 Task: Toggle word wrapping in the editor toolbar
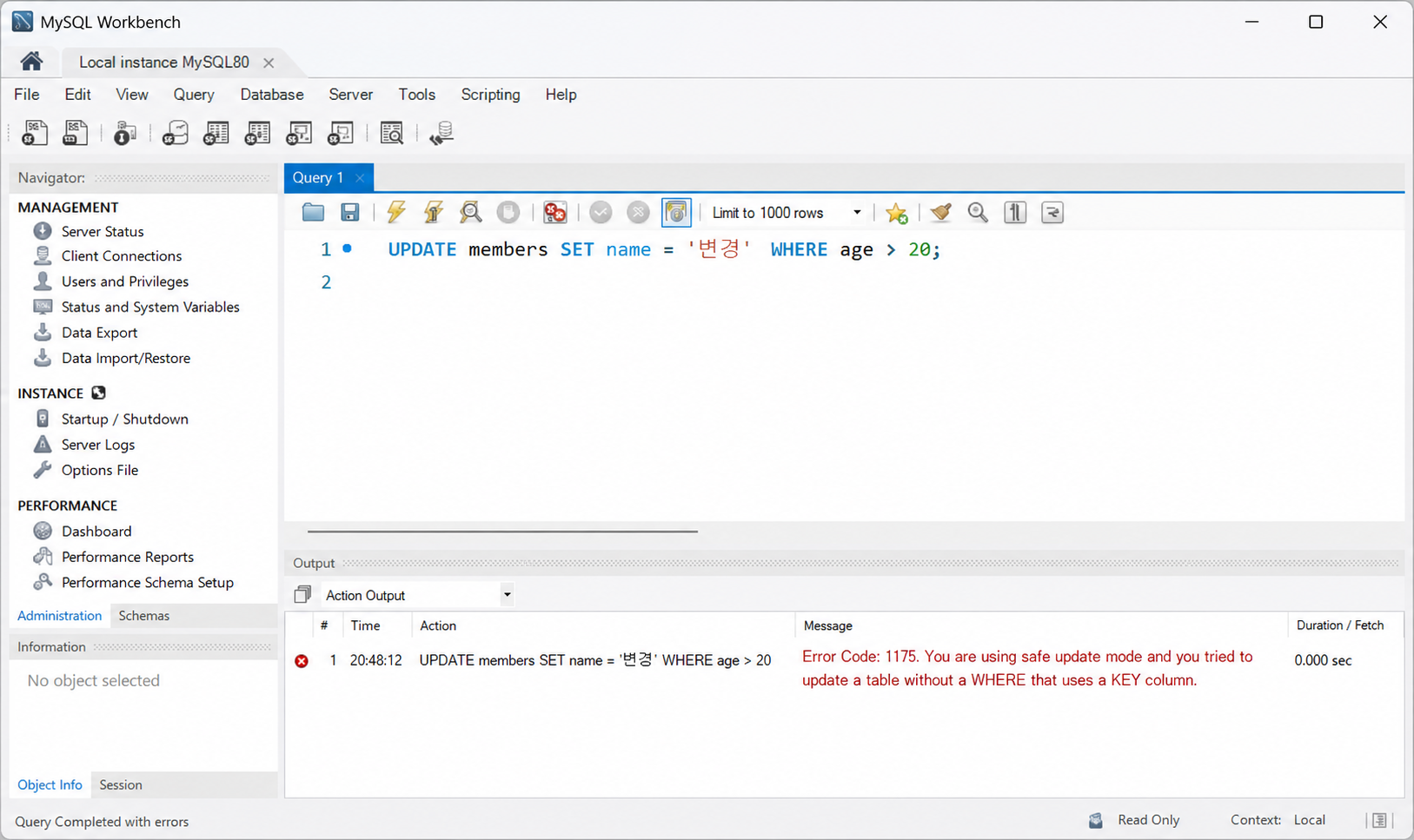[1052, 212]
